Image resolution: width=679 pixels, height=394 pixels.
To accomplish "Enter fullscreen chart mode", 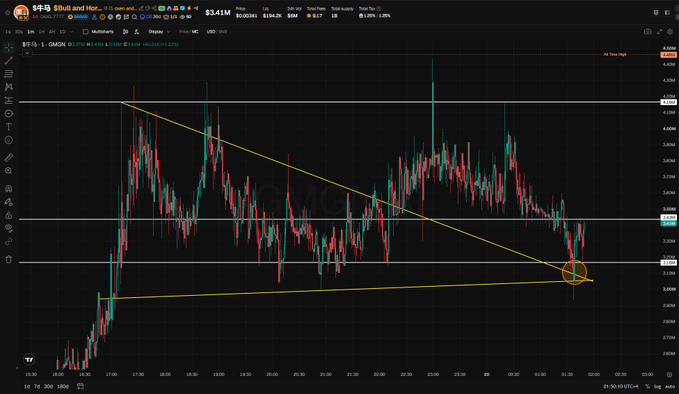I will click(659, 32).
